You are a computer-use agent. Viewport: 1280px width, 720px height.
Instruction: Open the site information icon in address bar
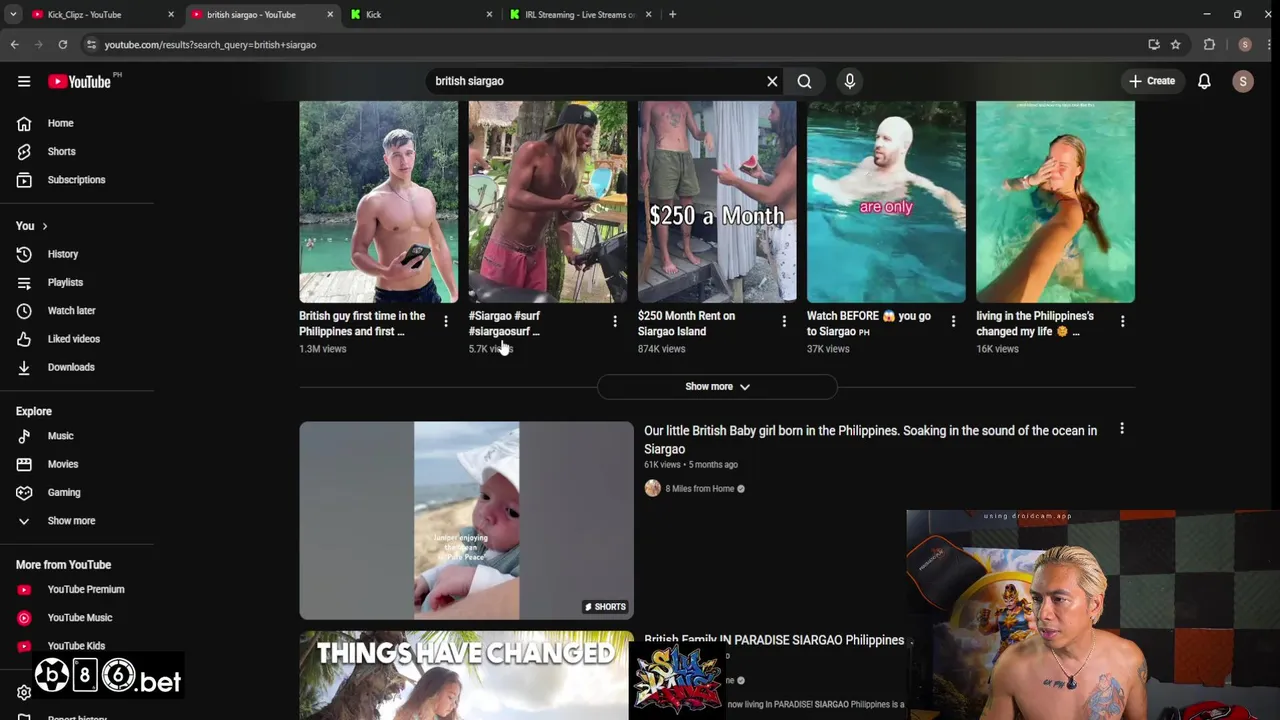coord(91,45)
